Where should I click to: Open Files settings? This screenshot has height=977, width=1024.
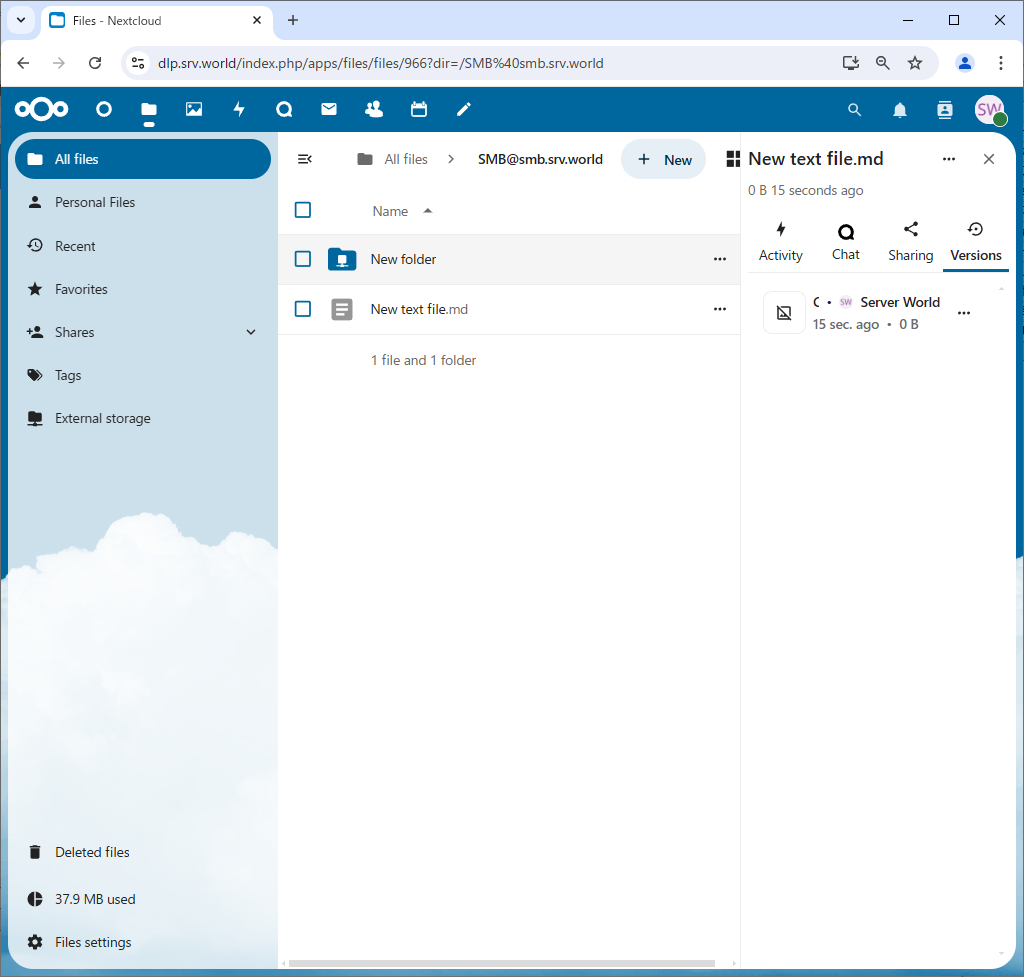pyautogui.click(x=92, y=942)
